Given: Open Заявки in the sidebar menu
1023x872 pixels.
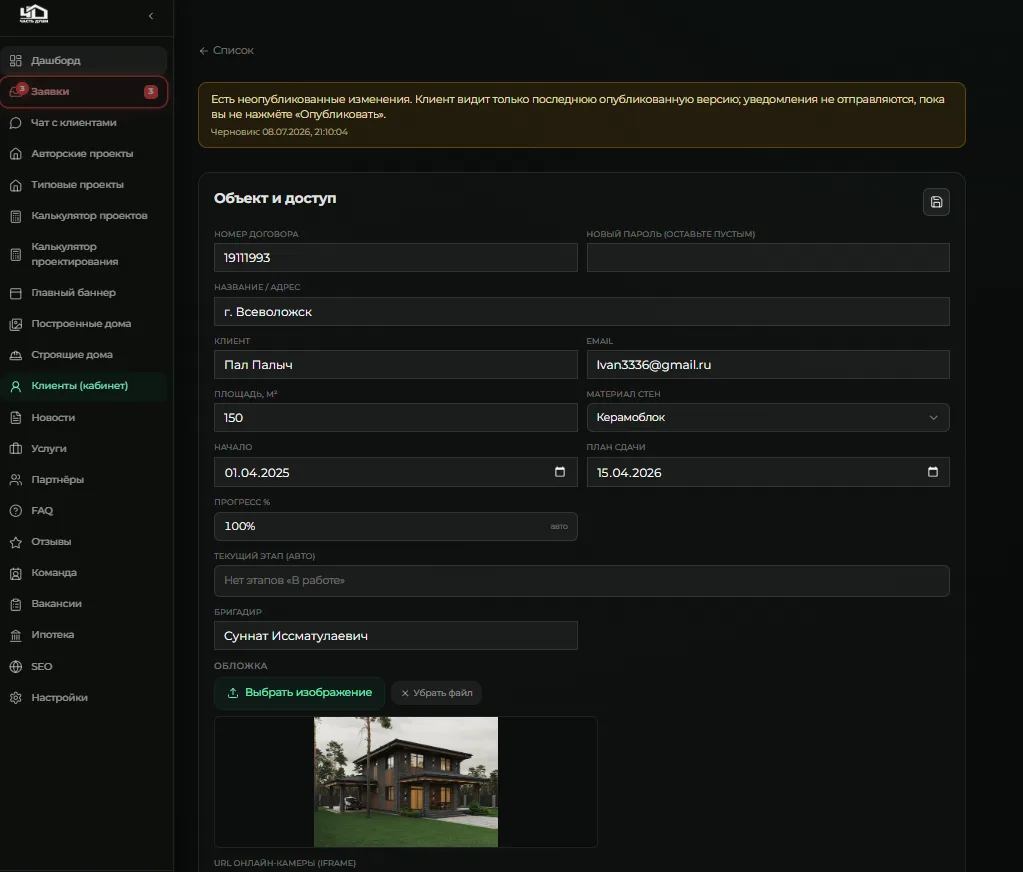Looking at the screenshot, I should click(84, 91).
